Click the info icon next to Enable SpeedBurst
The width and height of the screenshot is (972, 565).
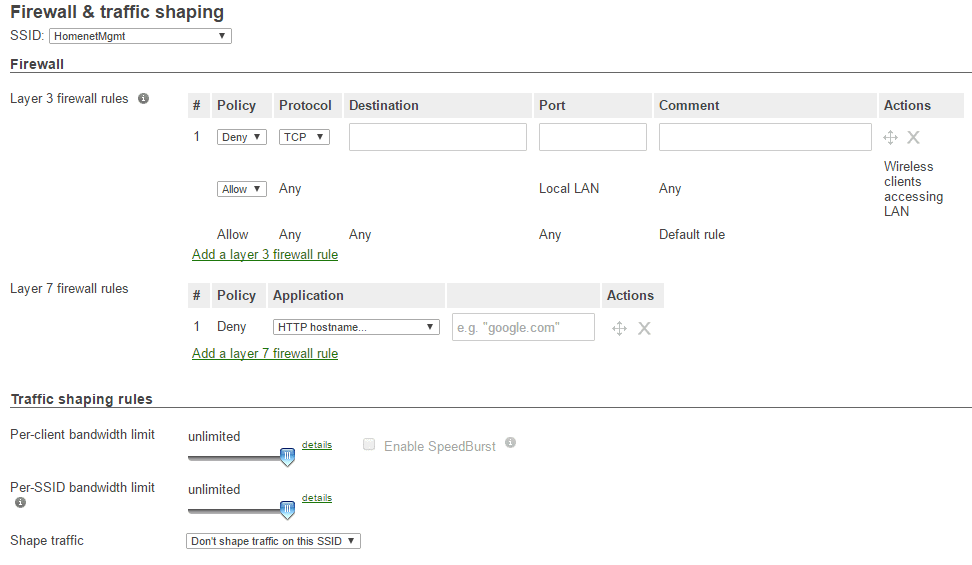click(510, 442)
